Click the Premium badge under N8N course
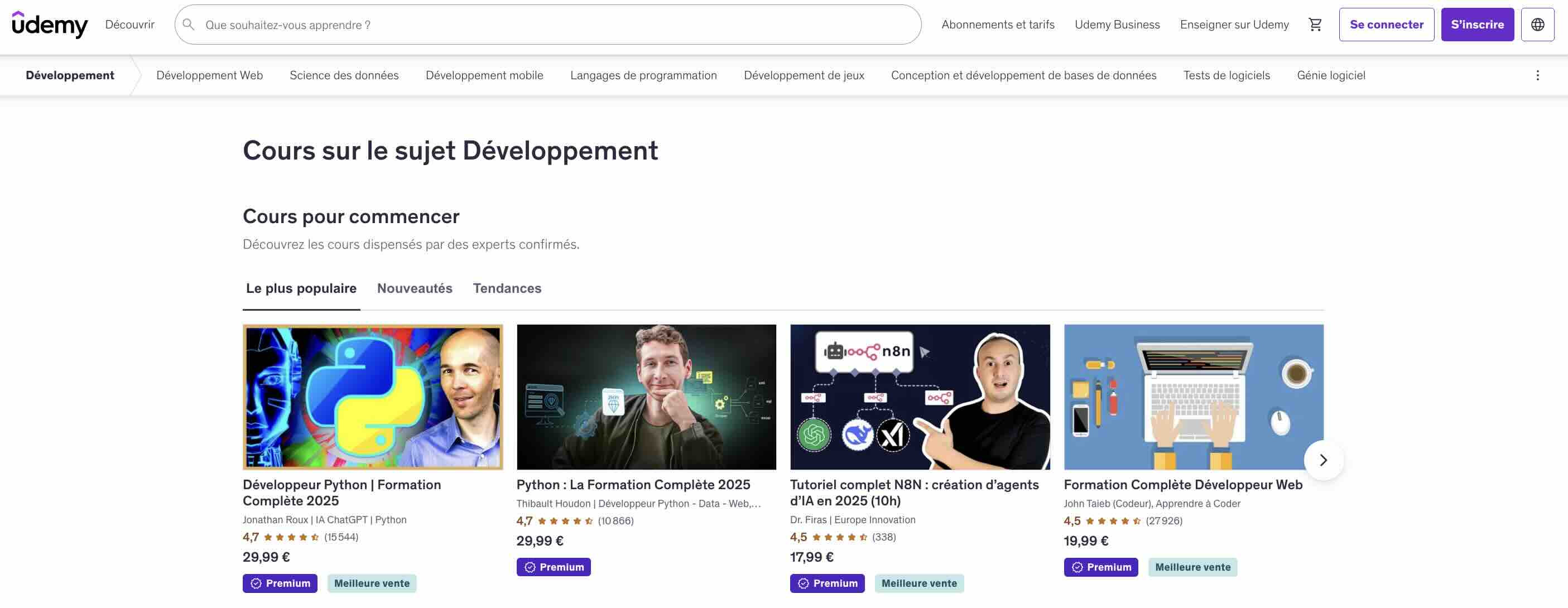Screen dimensions: 1568x608 (x=826, y=583)
